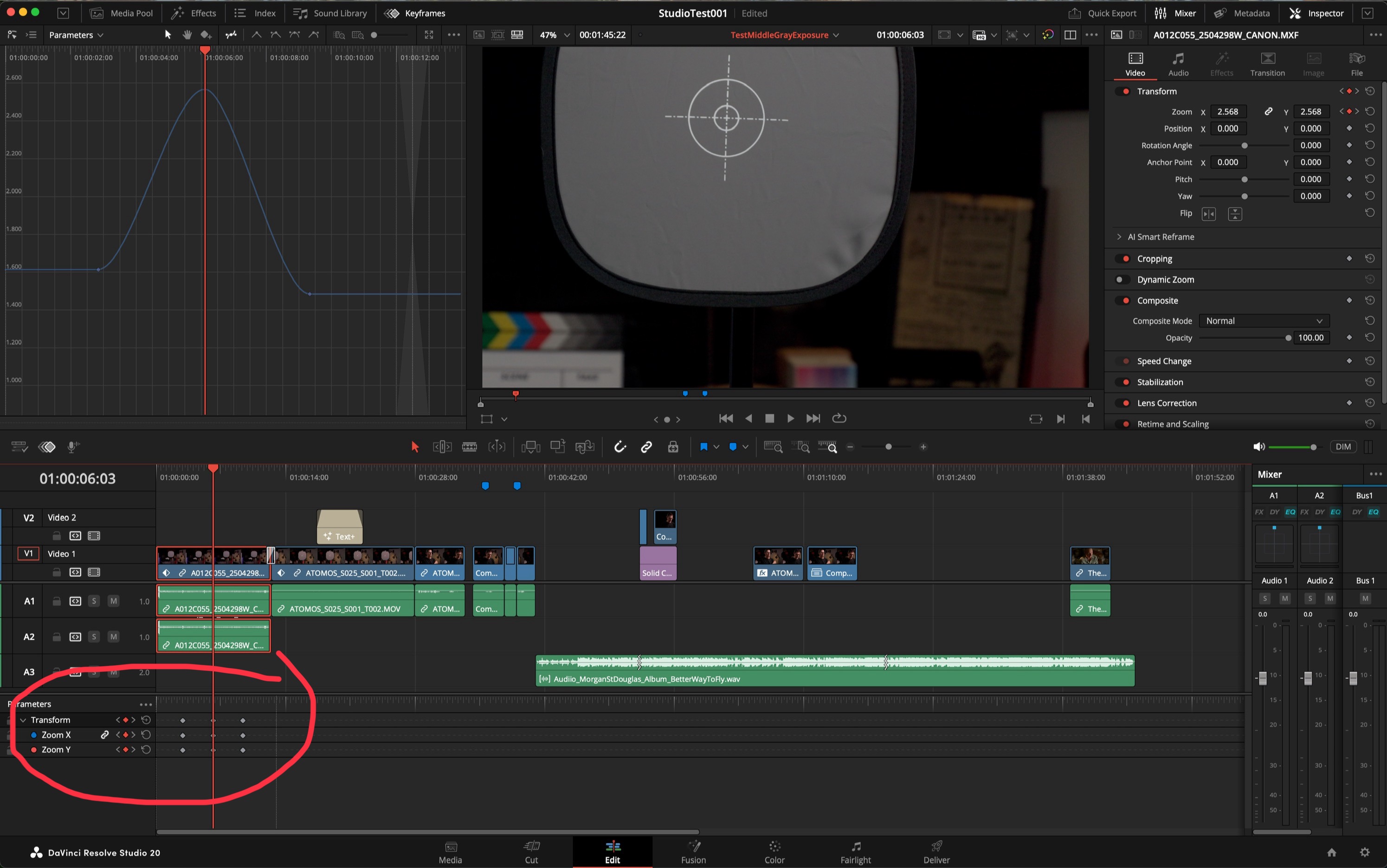
Task: Select the Selection Mode arrow tool in timeline toolbar
Action: coord(414,447)
